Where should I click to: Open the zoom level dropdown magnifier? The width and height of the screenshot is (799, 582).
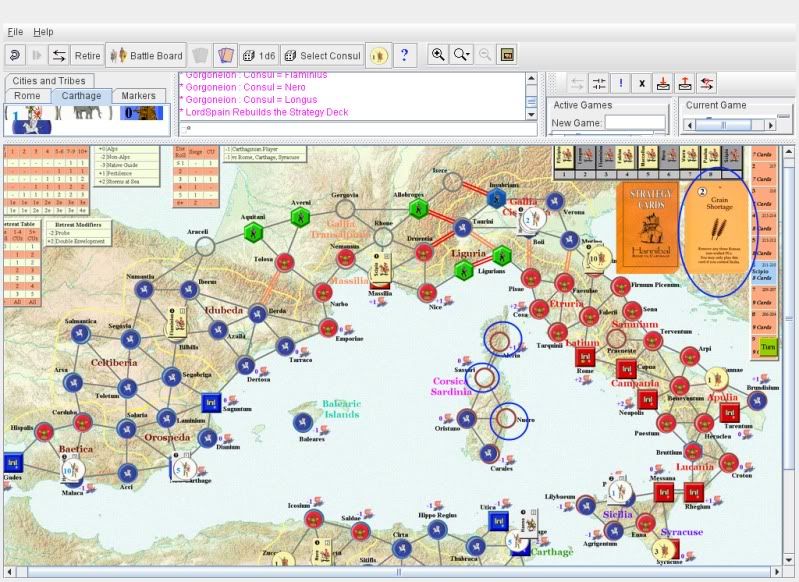tap(462, 55)
